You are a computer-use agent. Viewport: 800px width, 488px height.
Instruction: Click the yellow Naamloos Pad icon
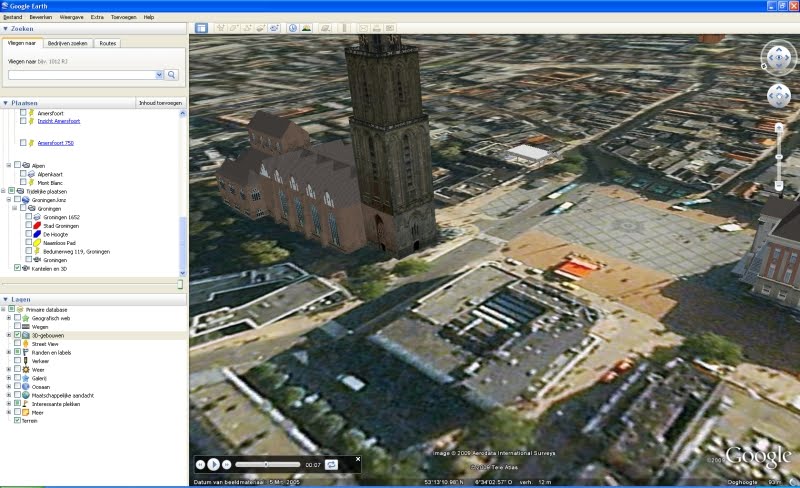tap(37, 243)
